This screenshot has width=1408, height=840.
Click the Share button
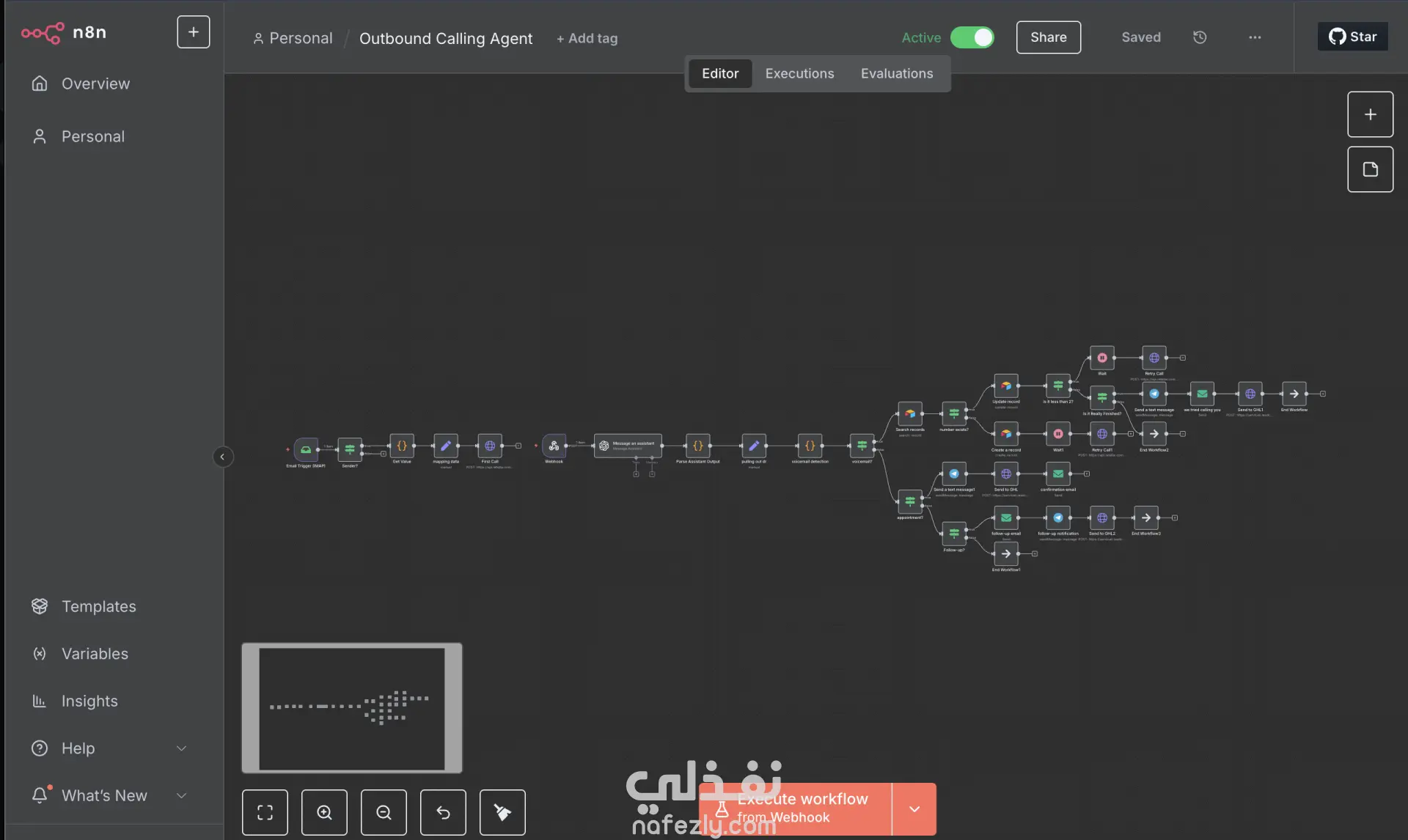point(1048,37)
